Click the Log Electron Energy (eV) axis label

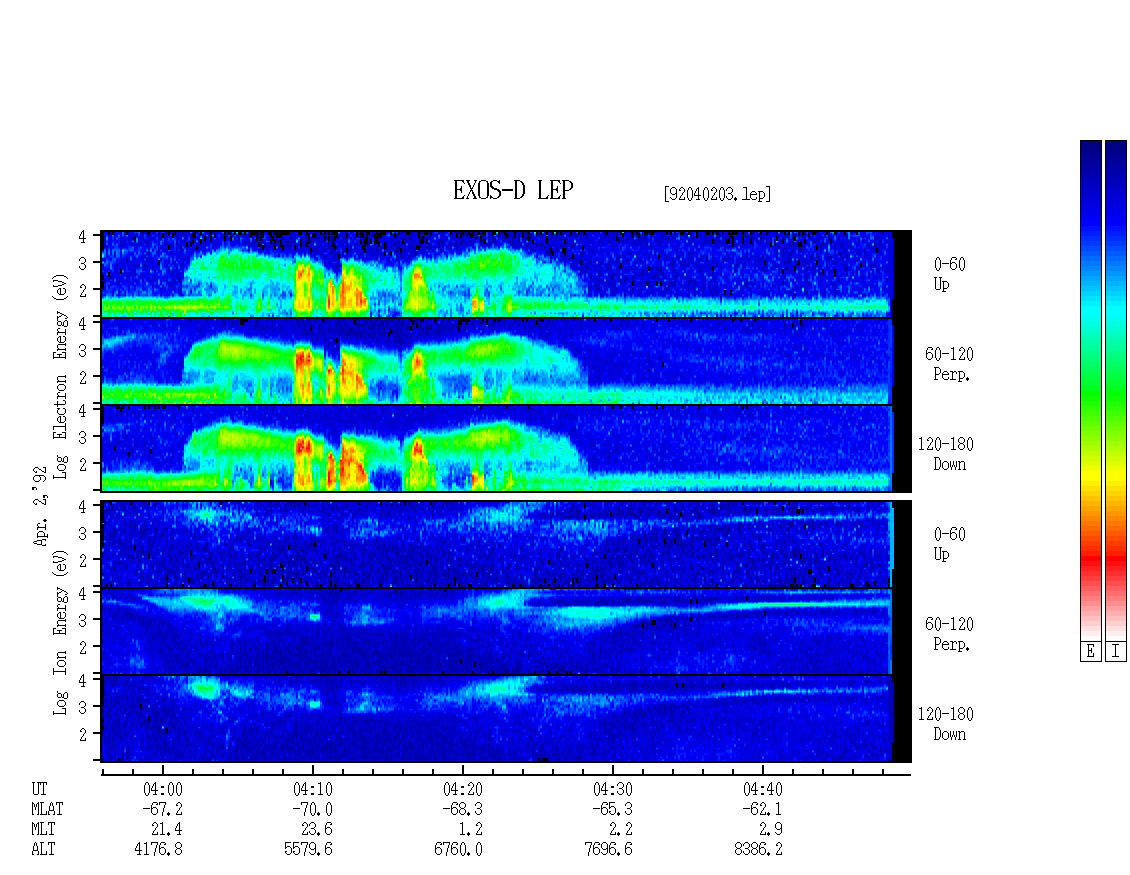coord(61,375)
